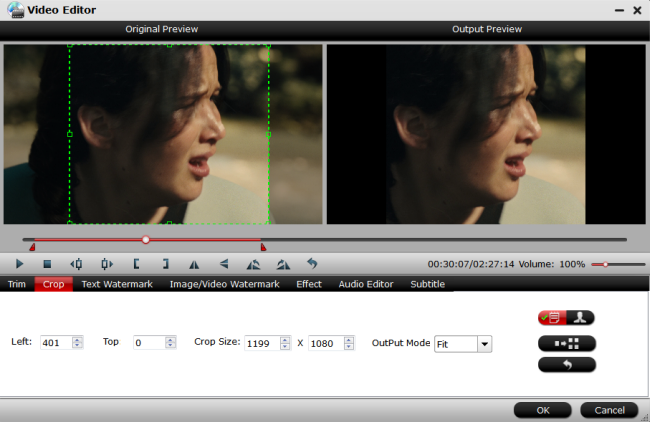650x422 pixels.
Task: Set trim end with right bracket
Action: click(165, 264)
